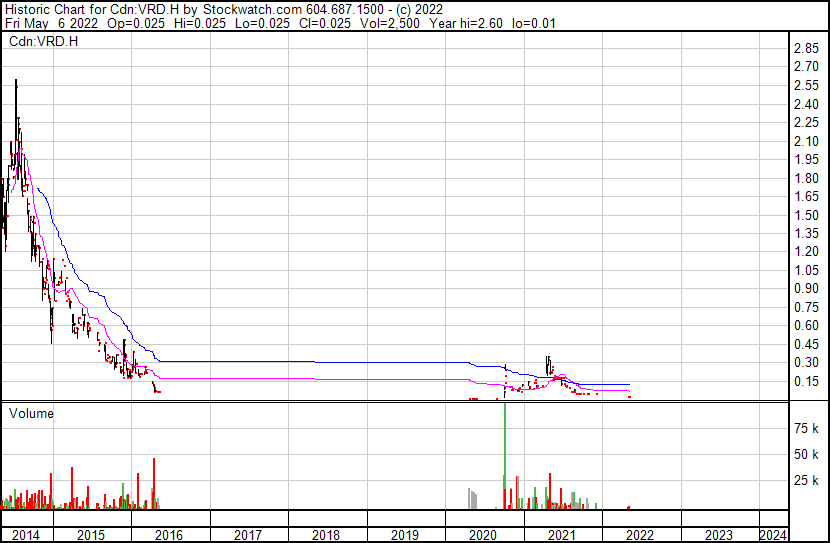830x543 pixels.
Task: Click the 2022 year label
Action: pos(641,535)
